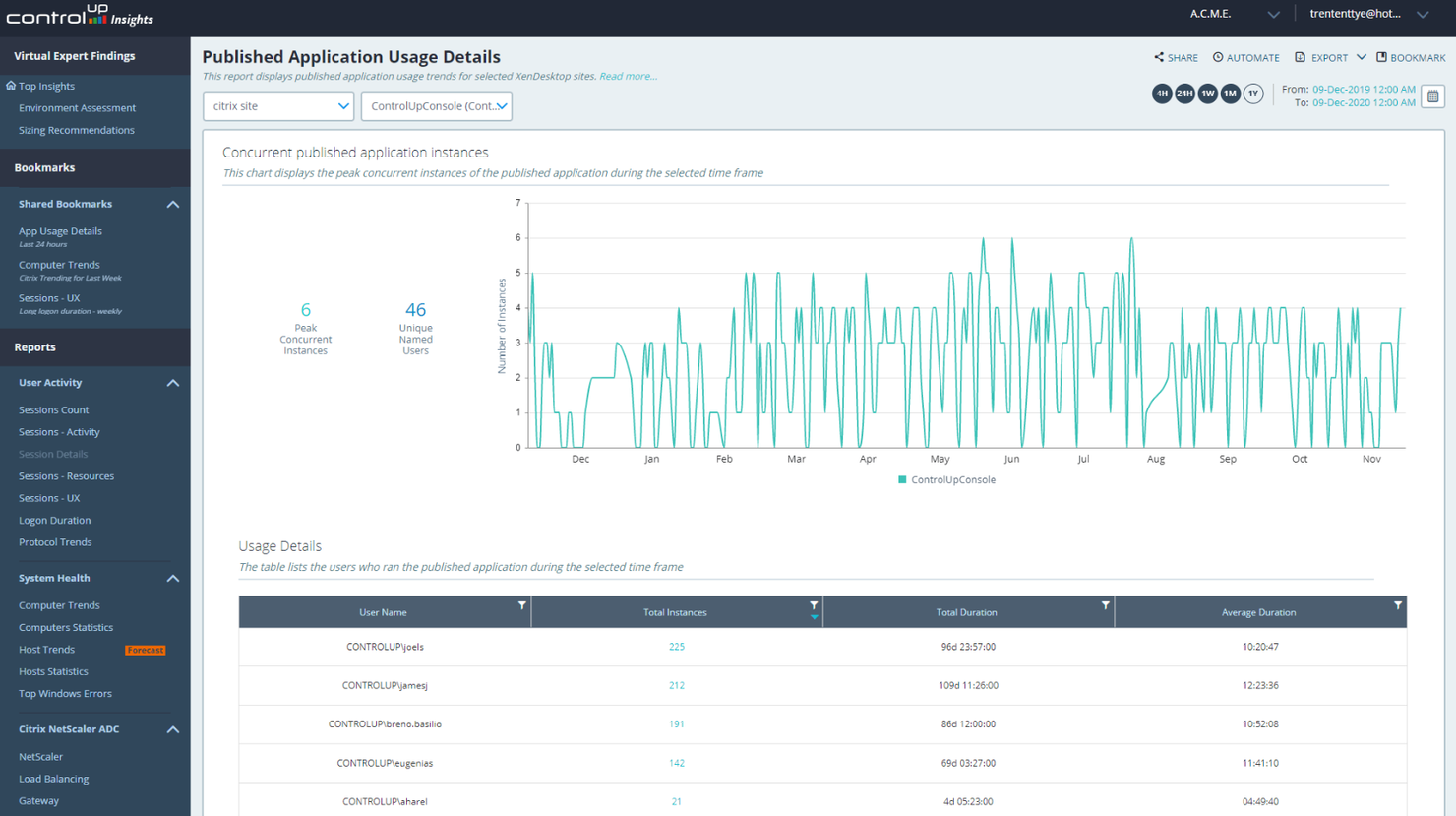Open Top Insights home icon
Image resolution: width=1456 pixels, height=816 pixels.
11,86
